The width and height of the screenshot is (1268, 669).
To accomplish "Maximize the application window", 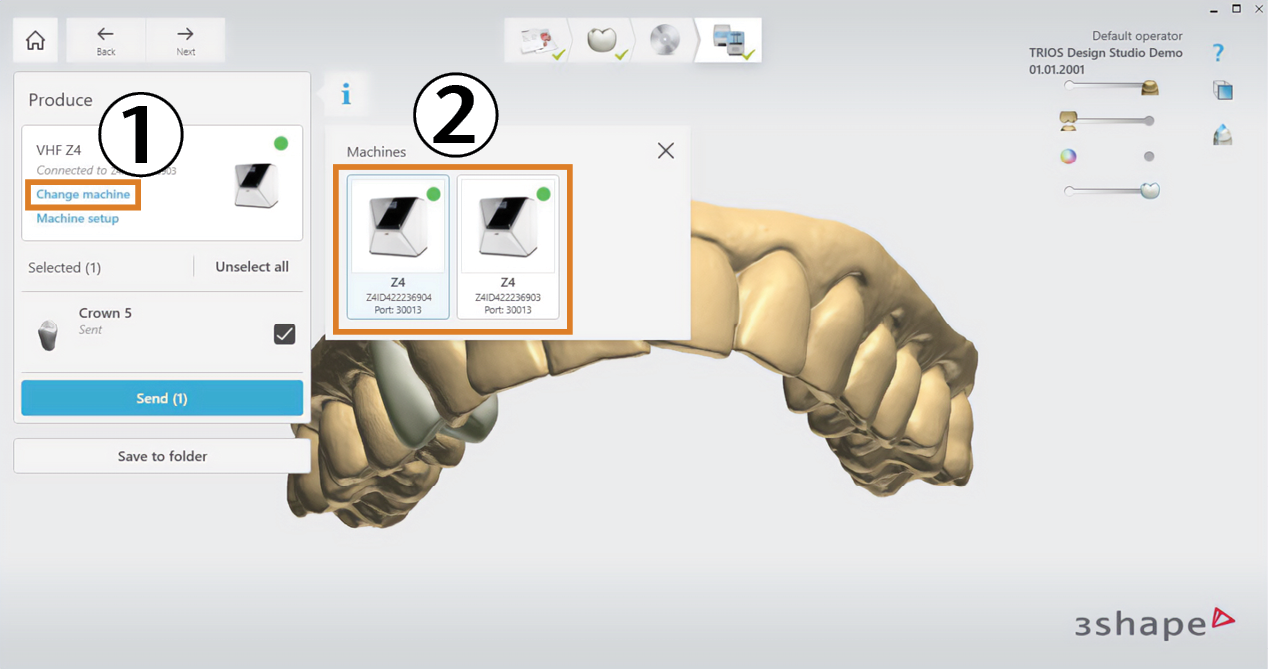I will 1236,8.
